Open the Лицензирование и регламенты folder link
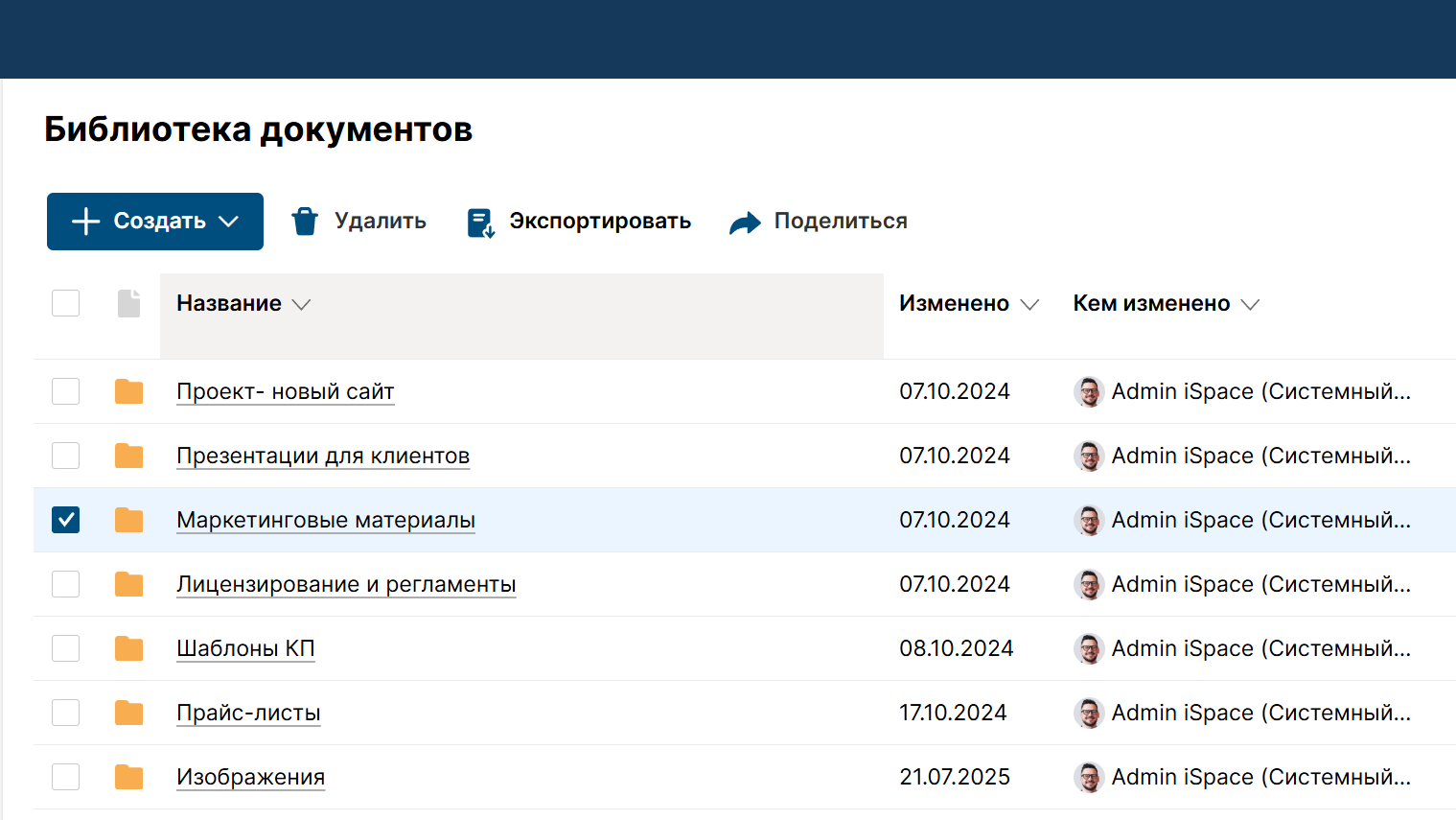 click(346, 585)
